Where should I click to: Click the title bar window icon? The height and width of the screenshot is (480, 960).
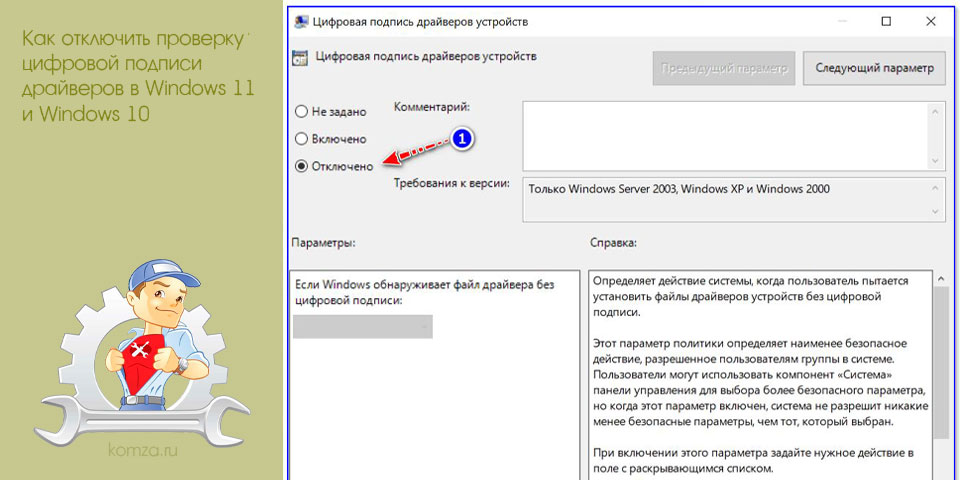tap(301, 22)
